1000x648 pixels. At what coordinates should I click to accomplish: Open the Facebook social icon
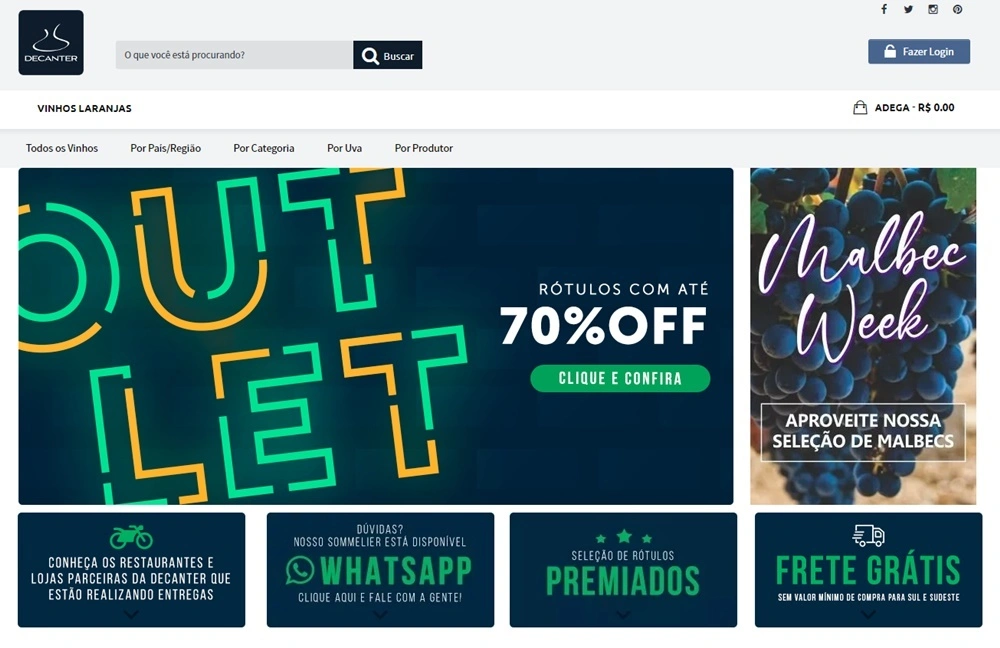coord(884,9)
